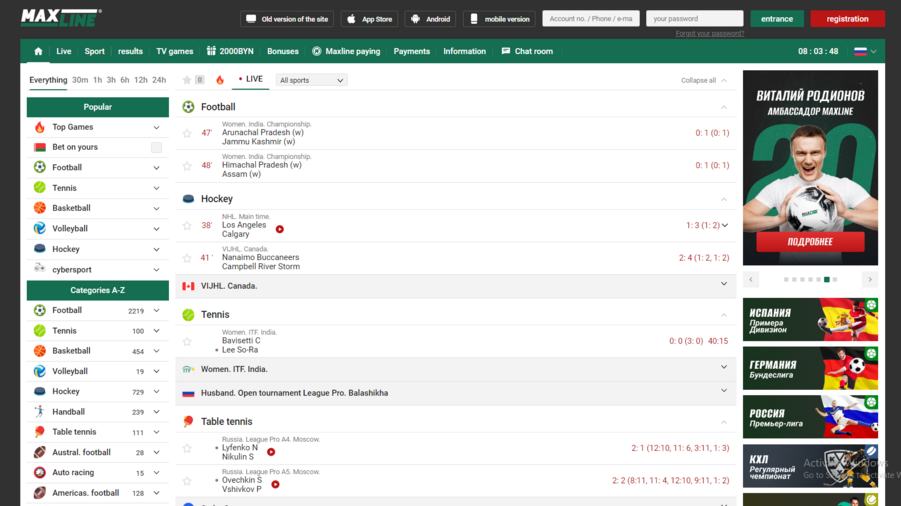Select the 3h time filter

point(111,80)
